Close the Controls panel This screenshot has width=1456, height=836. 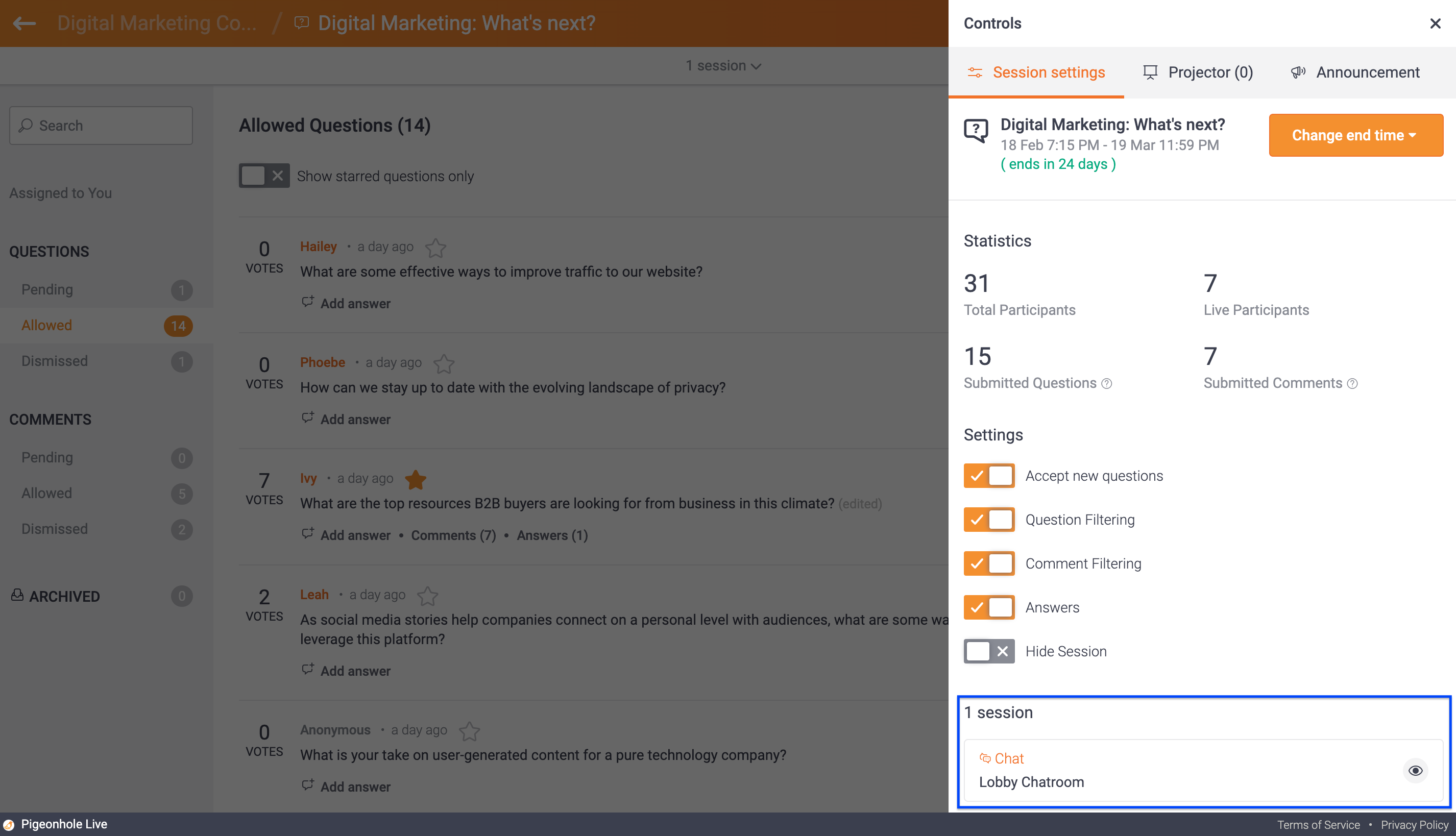point(1435,23)
